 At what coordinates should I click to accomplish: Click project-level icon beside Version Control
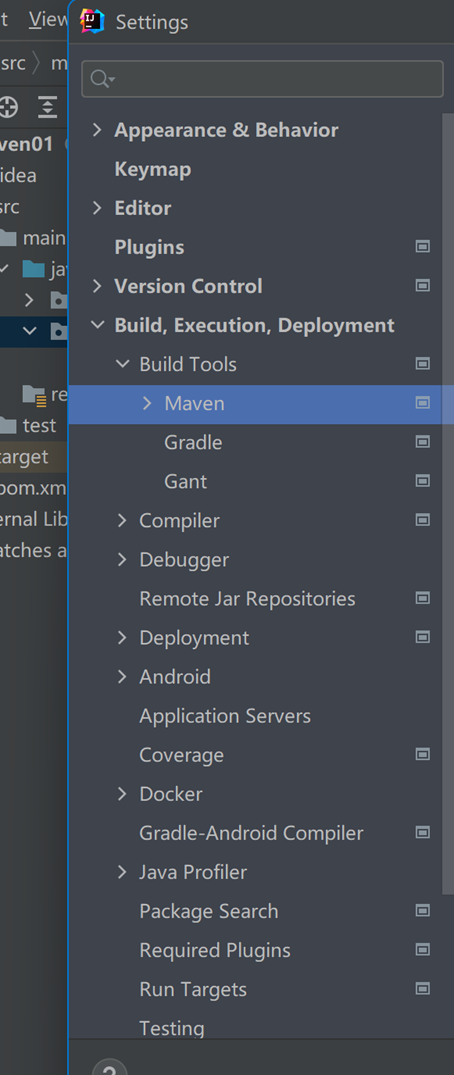(x=423, y=285)
